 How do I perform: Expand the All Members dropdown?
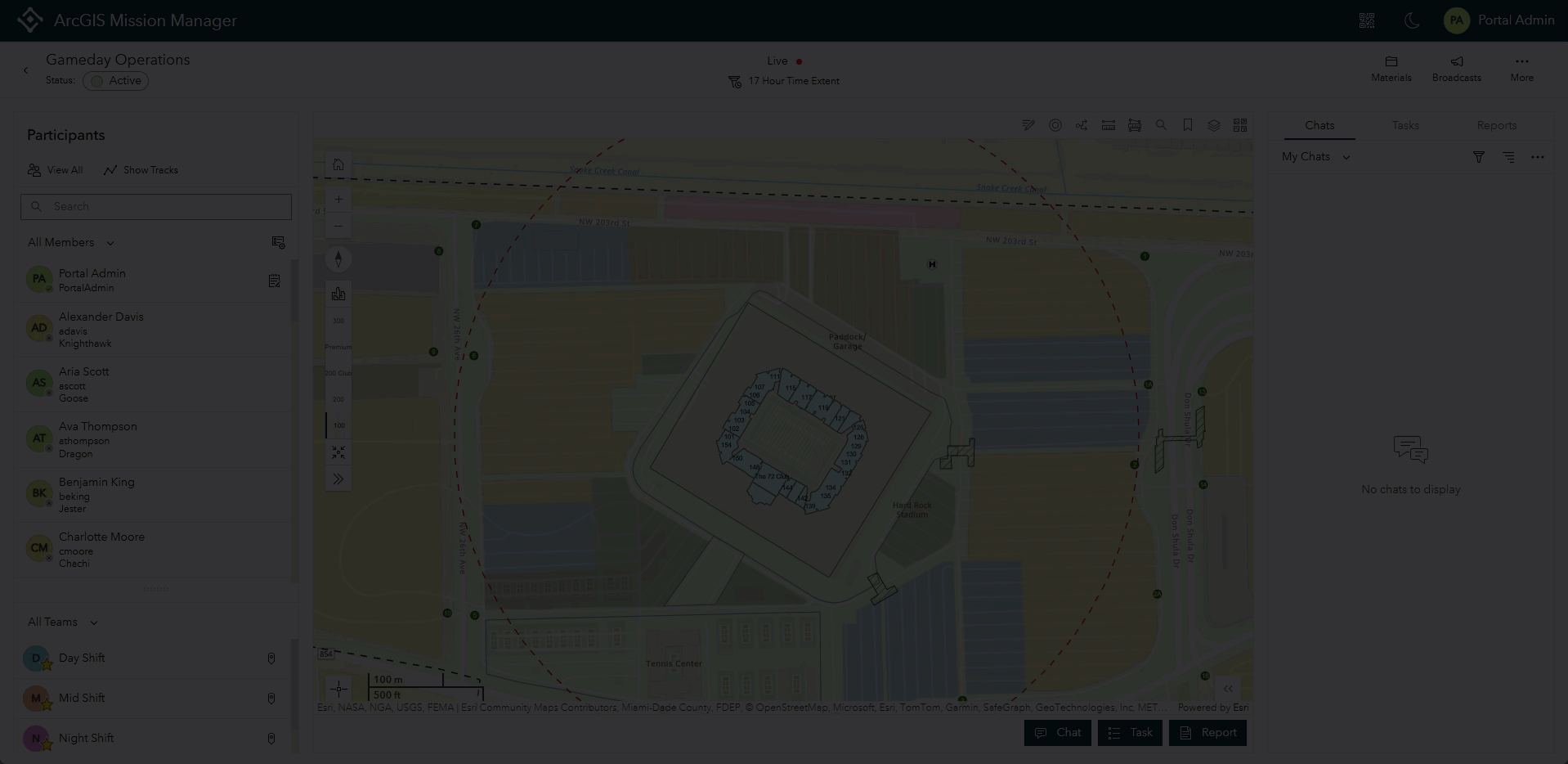tap(71, 242)
